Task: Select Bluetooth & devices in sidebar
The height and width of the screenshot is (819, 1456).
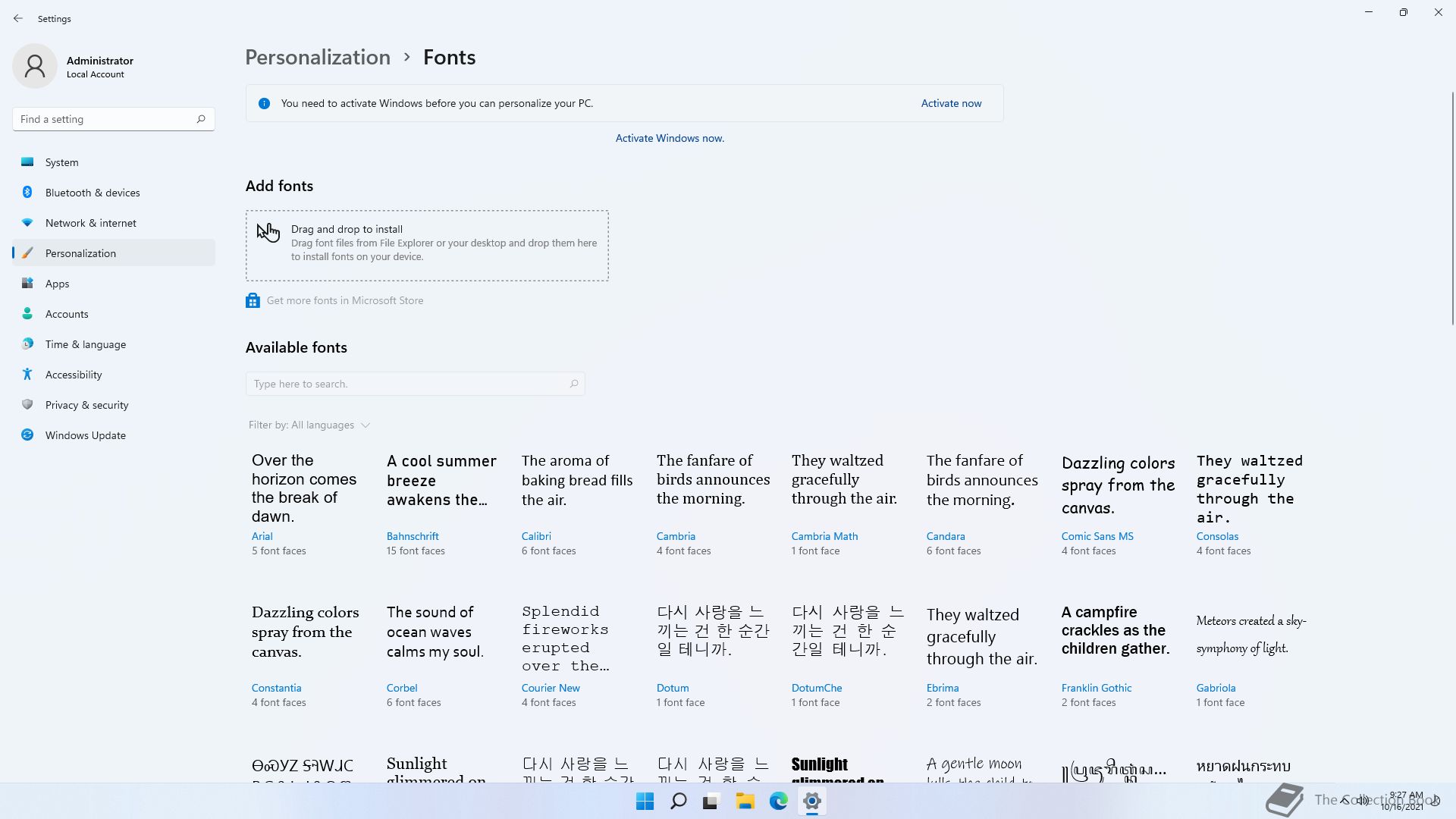Action: coord(114,192)
